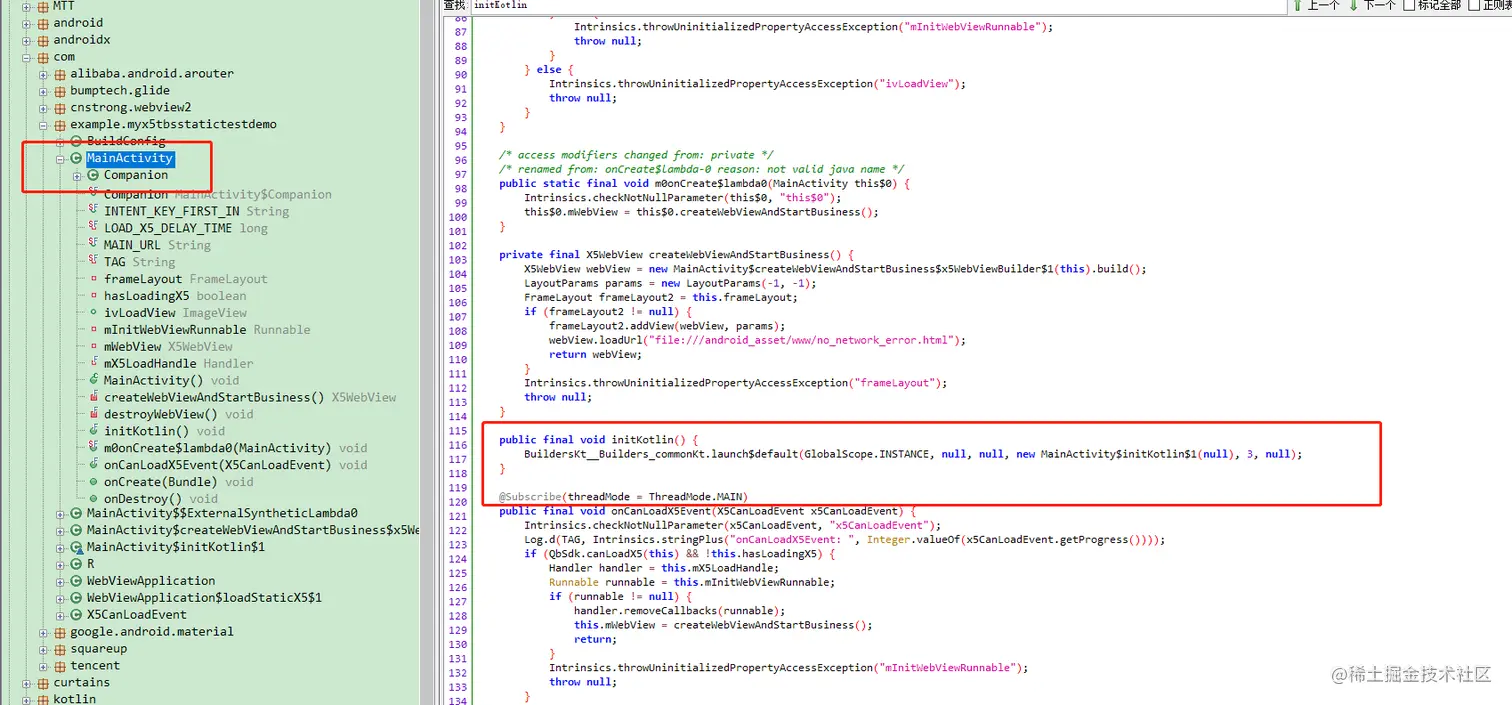Click the project tree vertical scrollbar
This screenshot has width=1512, height=705.
point(427,352)
